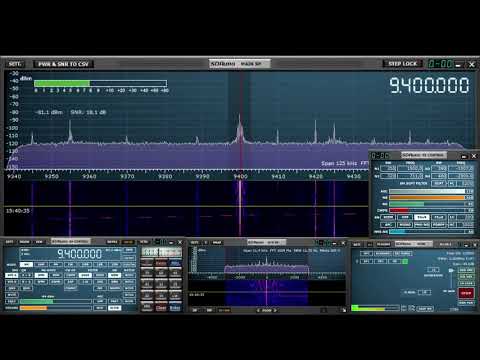Toggle TCTR in the RX Control title bar

point(144,242)
